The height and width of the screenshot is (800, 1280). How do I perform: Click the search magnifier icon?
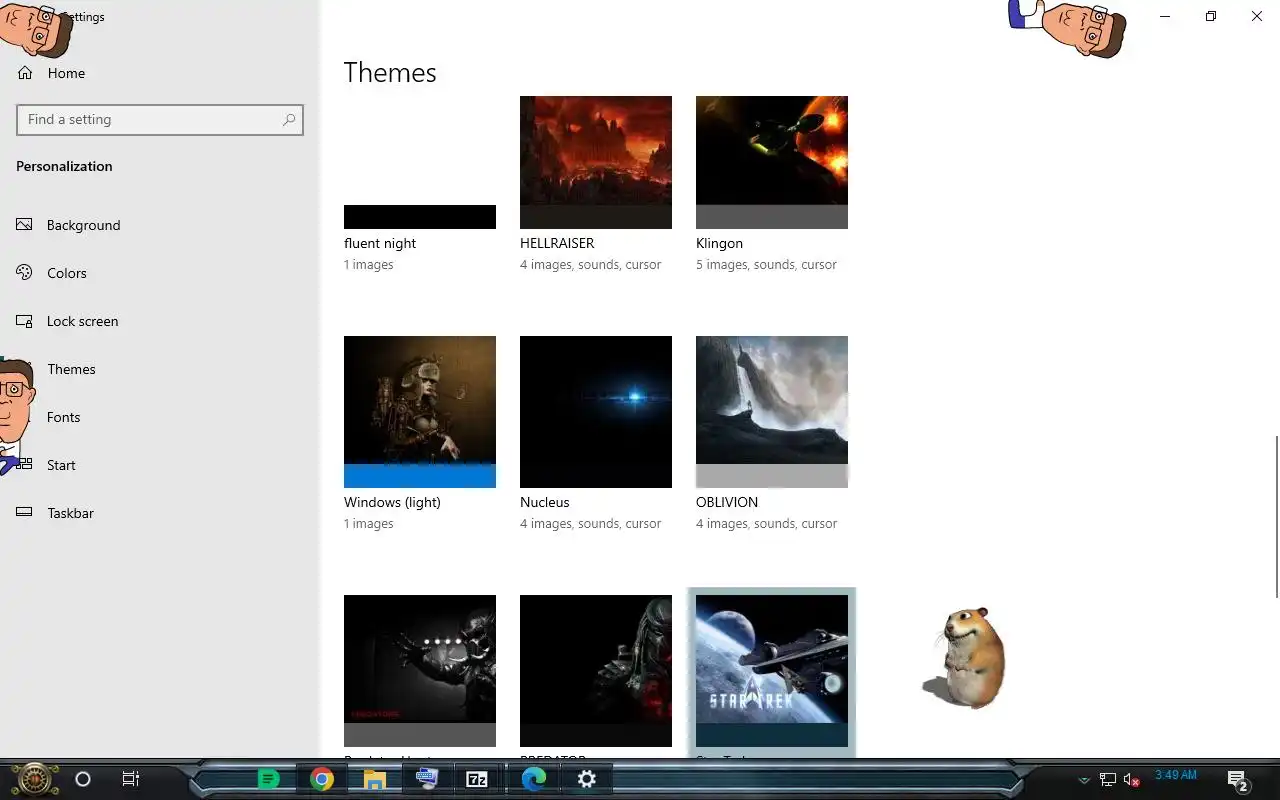[x=289, y=119]
